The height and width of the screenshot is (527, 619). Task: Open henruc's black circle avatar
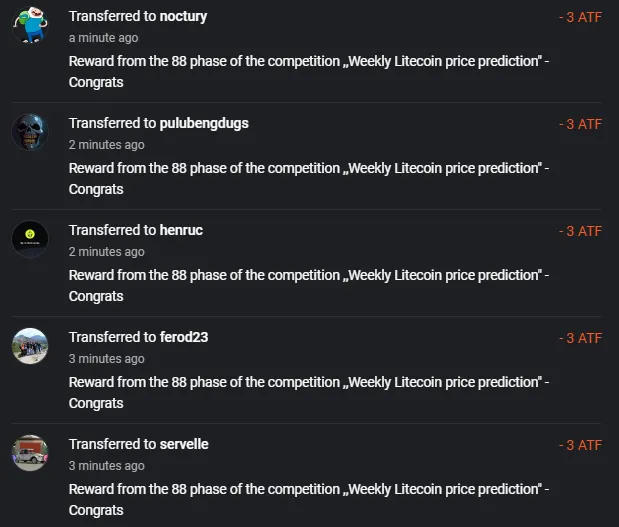click(30, 239)
